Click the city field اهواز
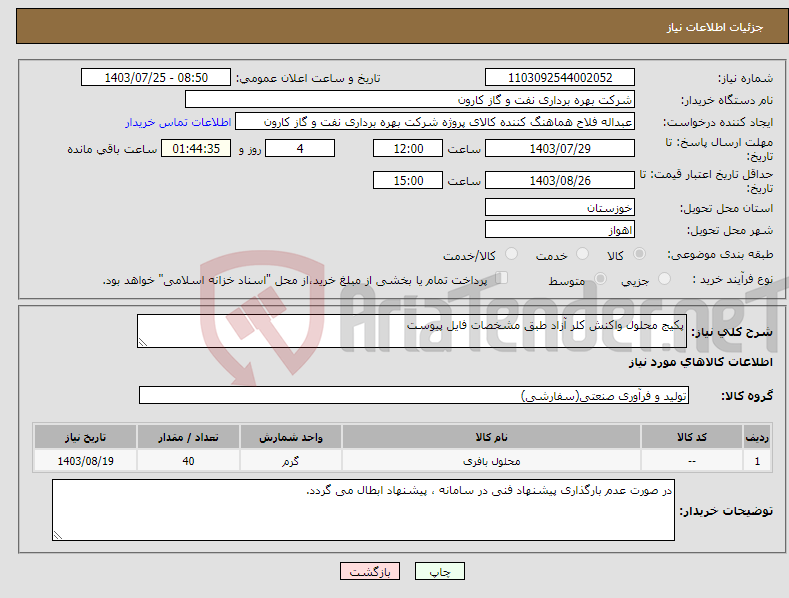789x598 pixels. (560, 230)
